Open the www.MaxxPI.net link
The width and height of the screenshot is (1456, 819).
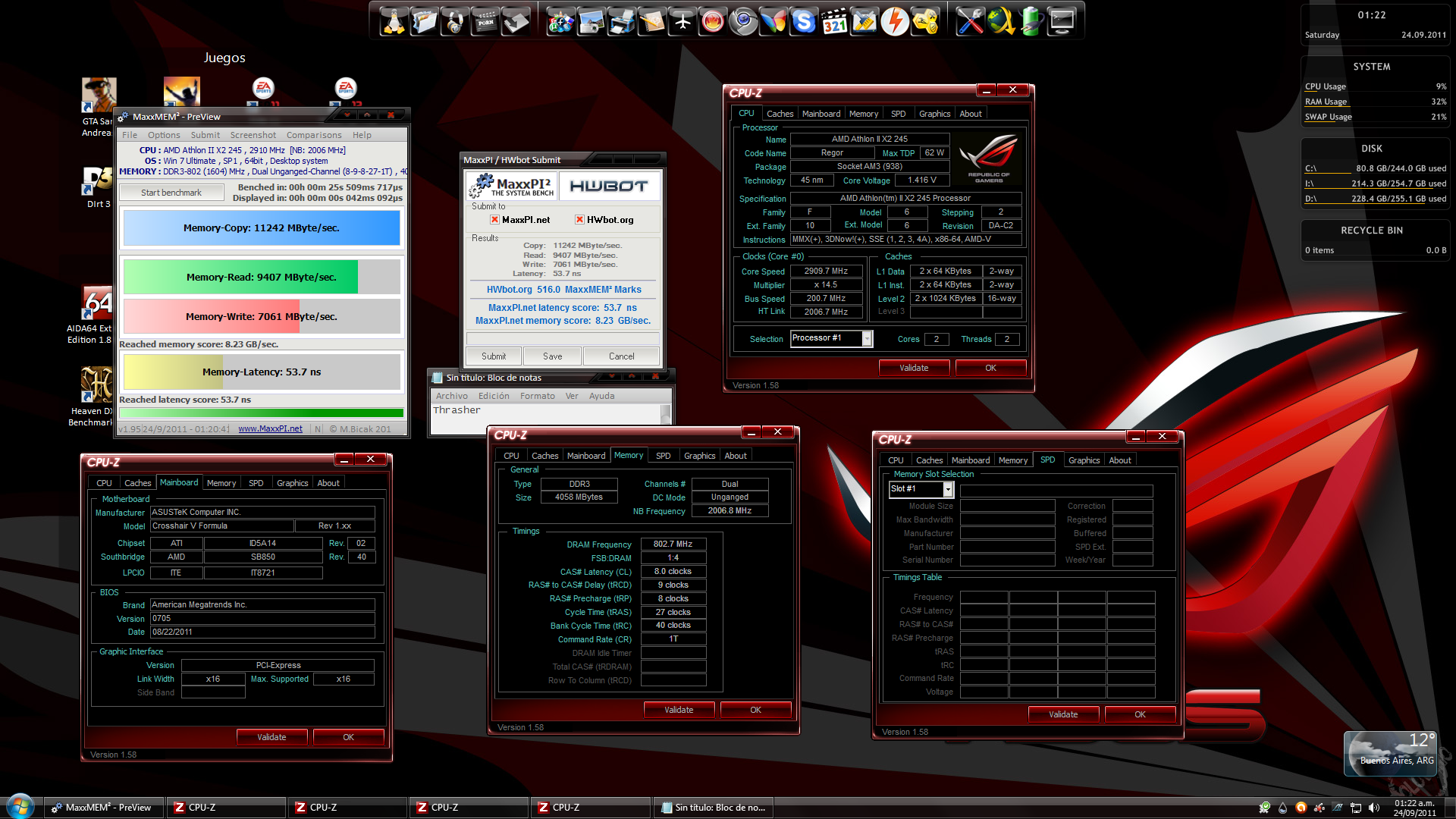270,429
